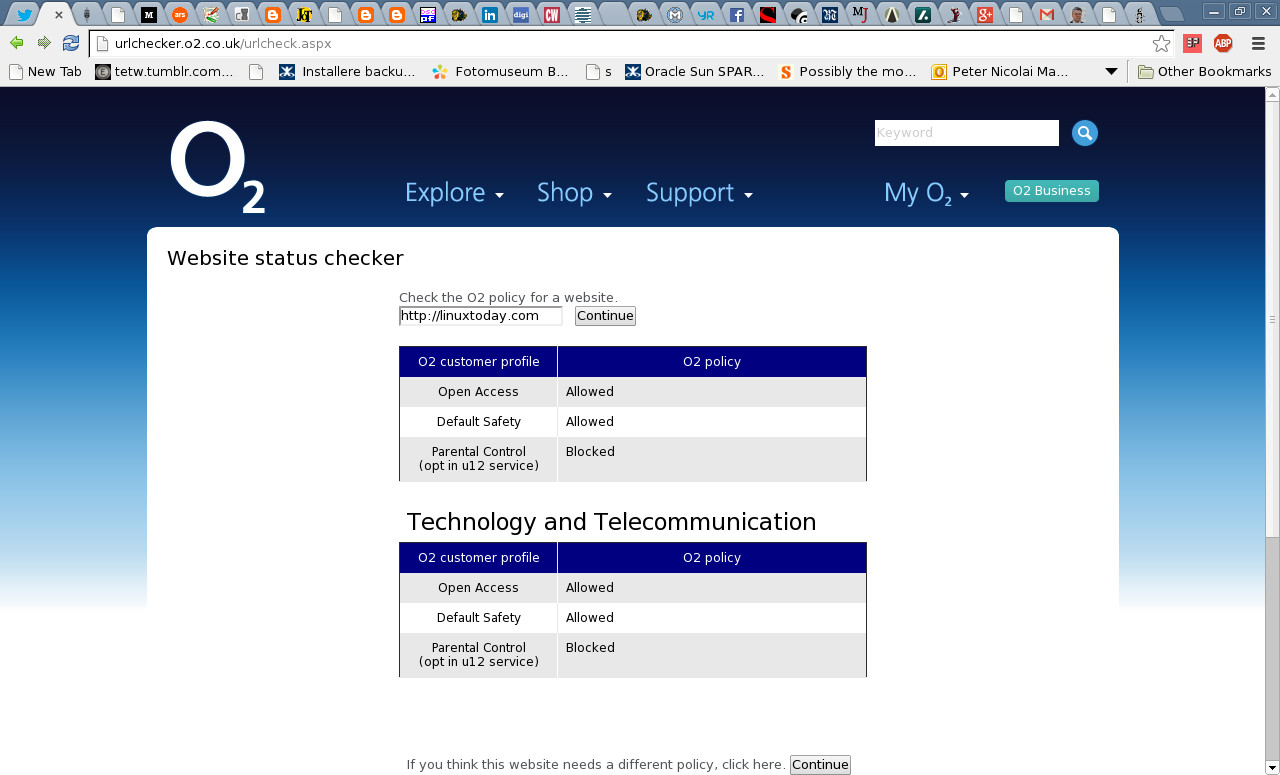Image resolution: width=1280 pixels, height=775 pixels.
Task: Open the Medium 'M' tab
Action: point(149,15)
